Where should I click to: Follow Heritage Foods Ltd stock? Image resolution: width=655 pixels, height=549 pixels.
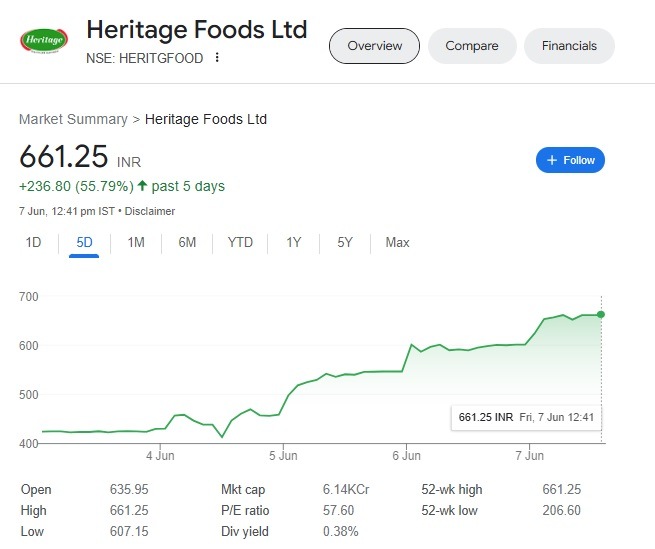point(570,160)
